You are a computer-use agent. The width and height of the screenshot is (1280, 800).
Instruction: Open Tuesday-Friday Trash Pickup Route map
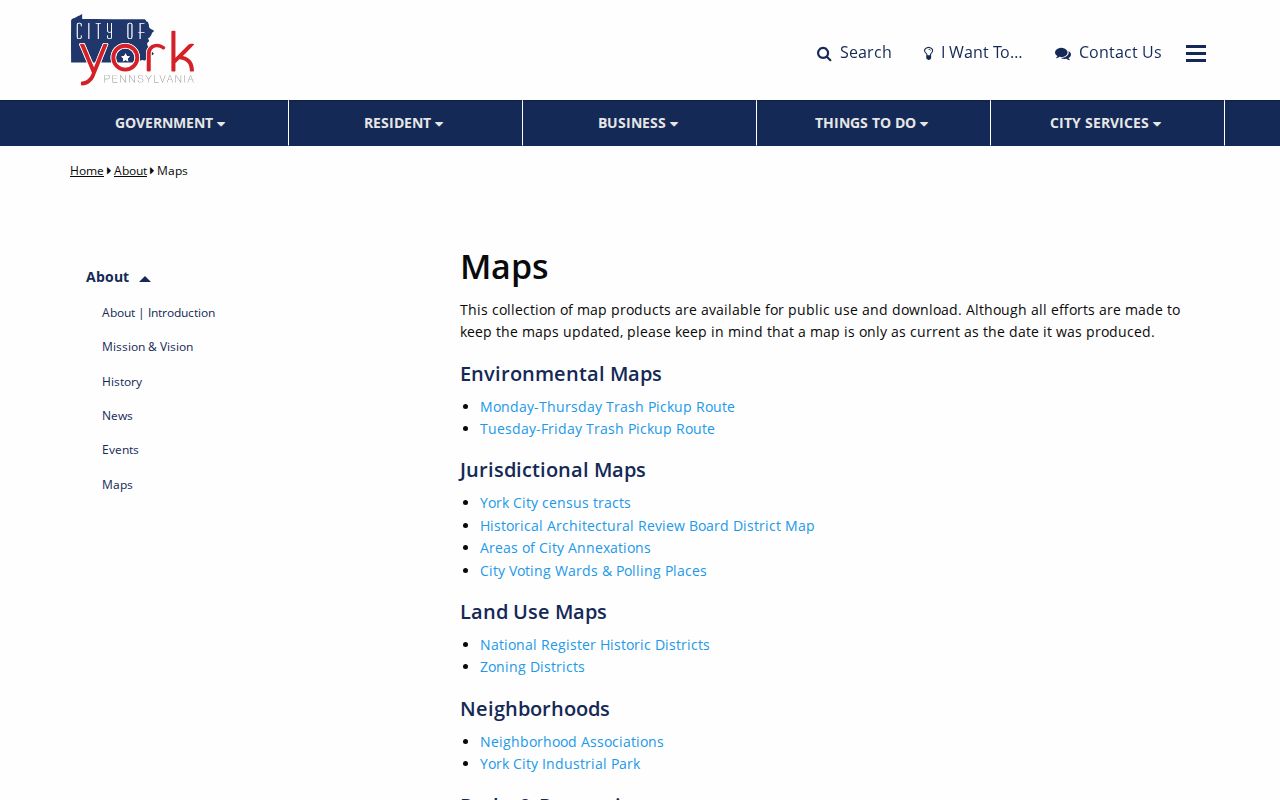[597, 429]
